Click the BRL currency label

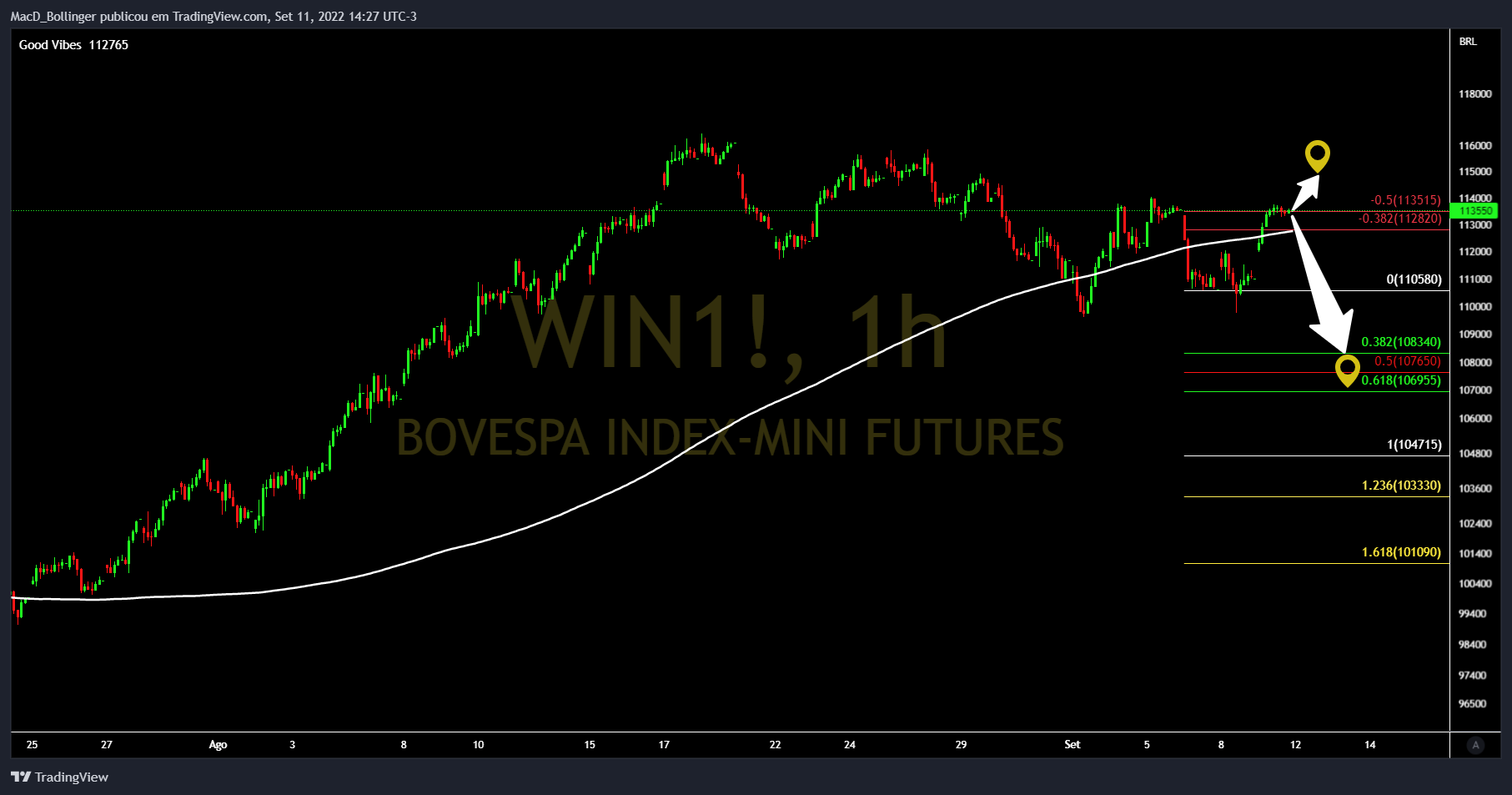1468,42
